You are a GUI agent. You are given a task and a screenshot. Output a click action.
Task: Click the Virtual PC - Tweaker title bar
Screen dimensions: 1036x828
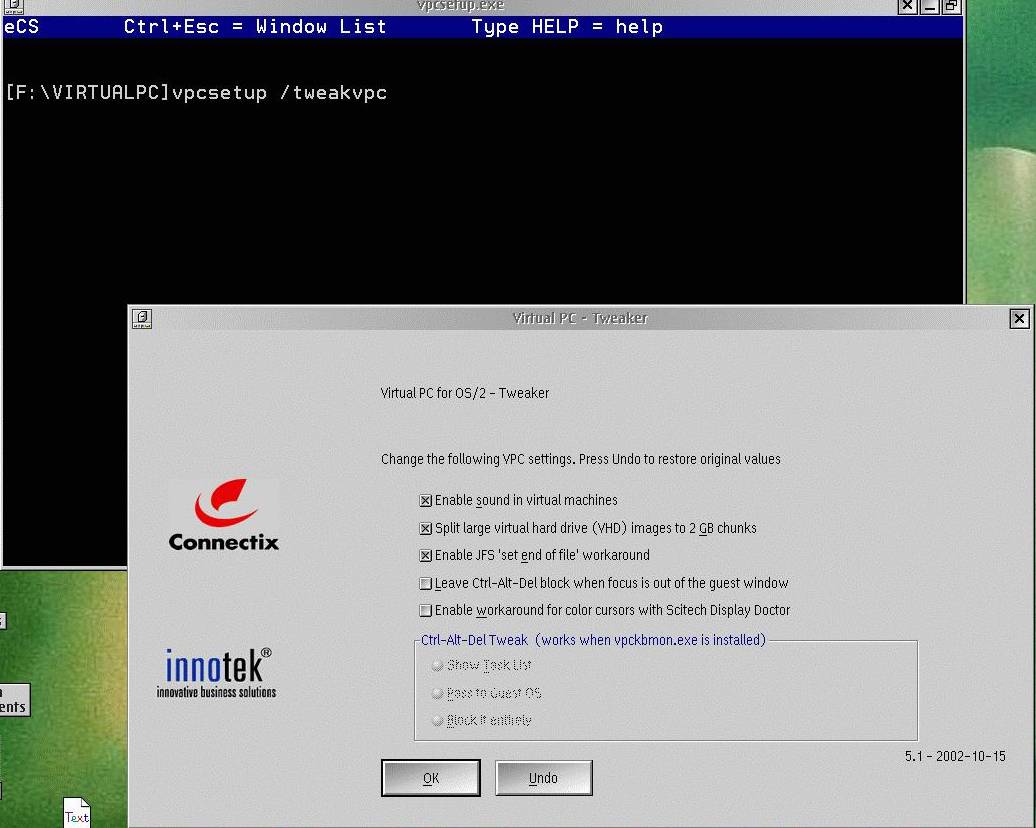pyautogui.click(x=580, y=319)
